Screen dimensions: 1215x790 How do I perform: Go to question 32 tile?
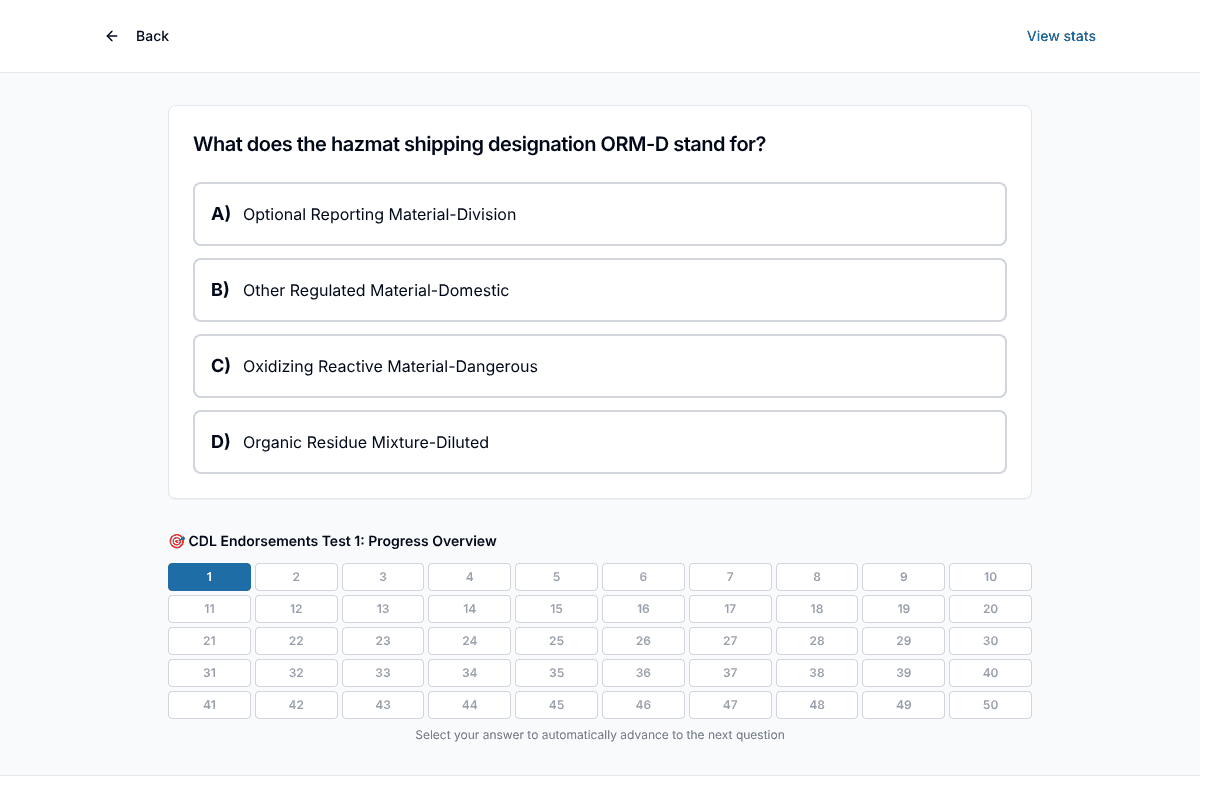(296, 673)
